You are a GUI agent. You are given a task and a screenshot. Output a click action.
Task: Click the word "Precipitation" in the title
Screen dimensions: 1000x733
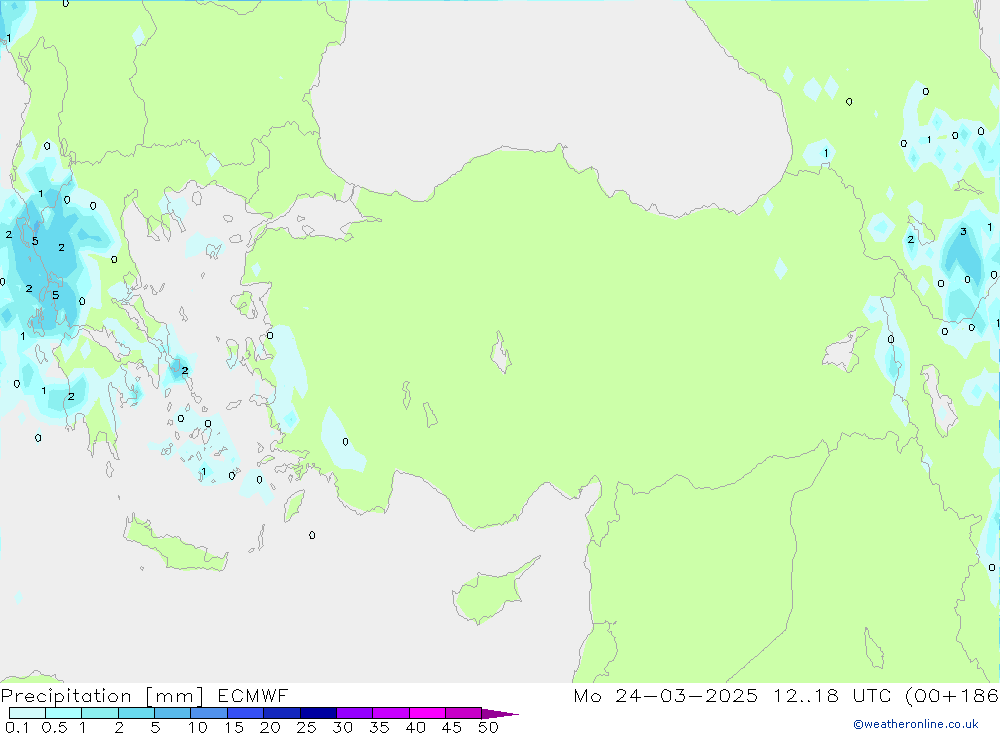[x=66, y=696]
